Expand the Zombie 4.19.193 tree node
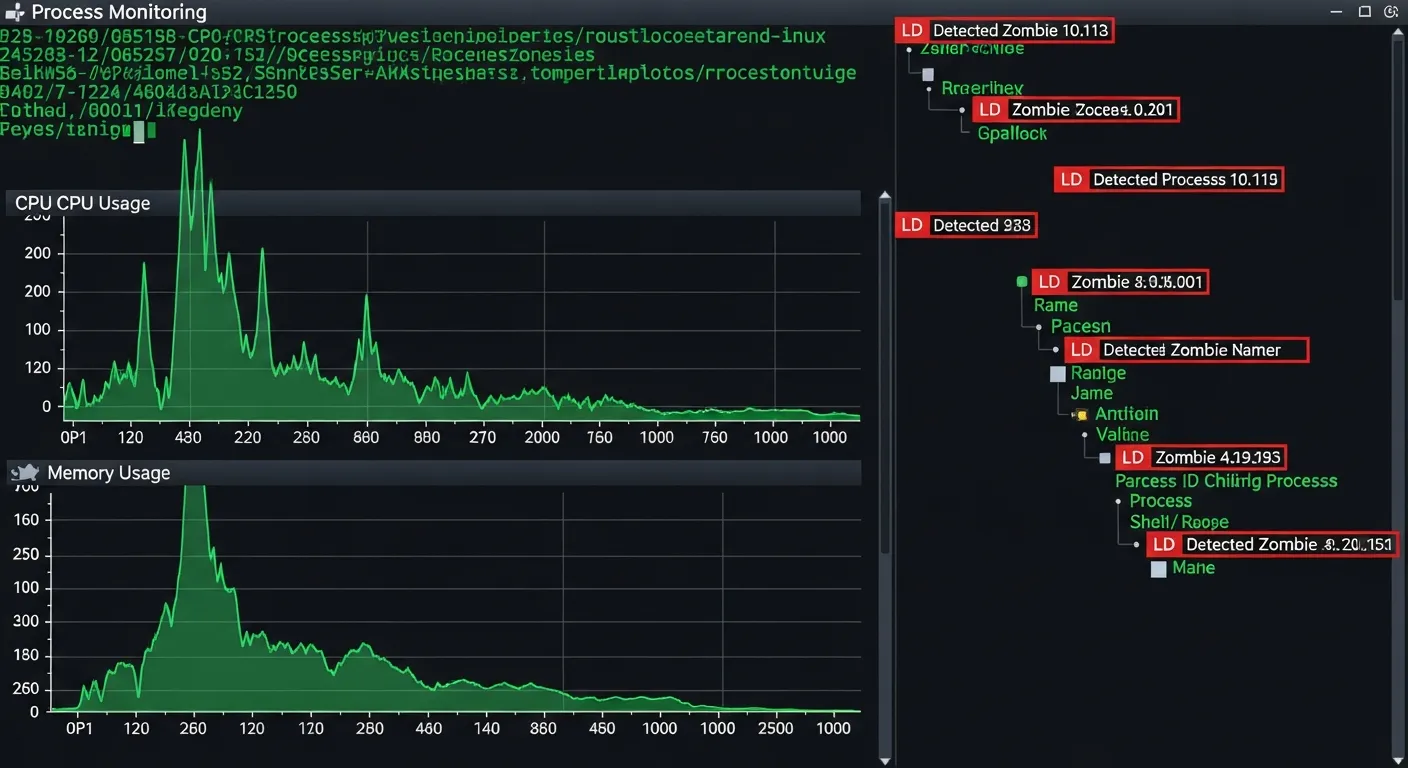This screenshot has height=768, width=1408. click(x=1104, y=457)
